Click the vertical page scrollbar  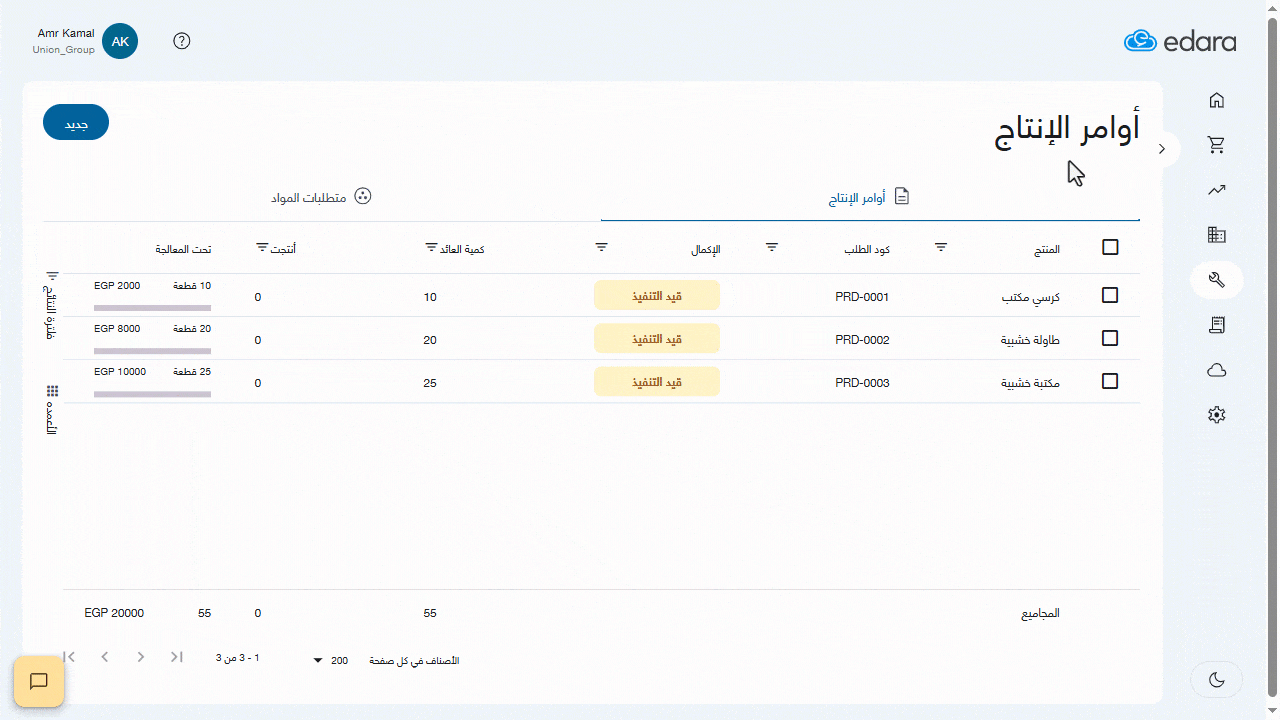pos(1273,355)
